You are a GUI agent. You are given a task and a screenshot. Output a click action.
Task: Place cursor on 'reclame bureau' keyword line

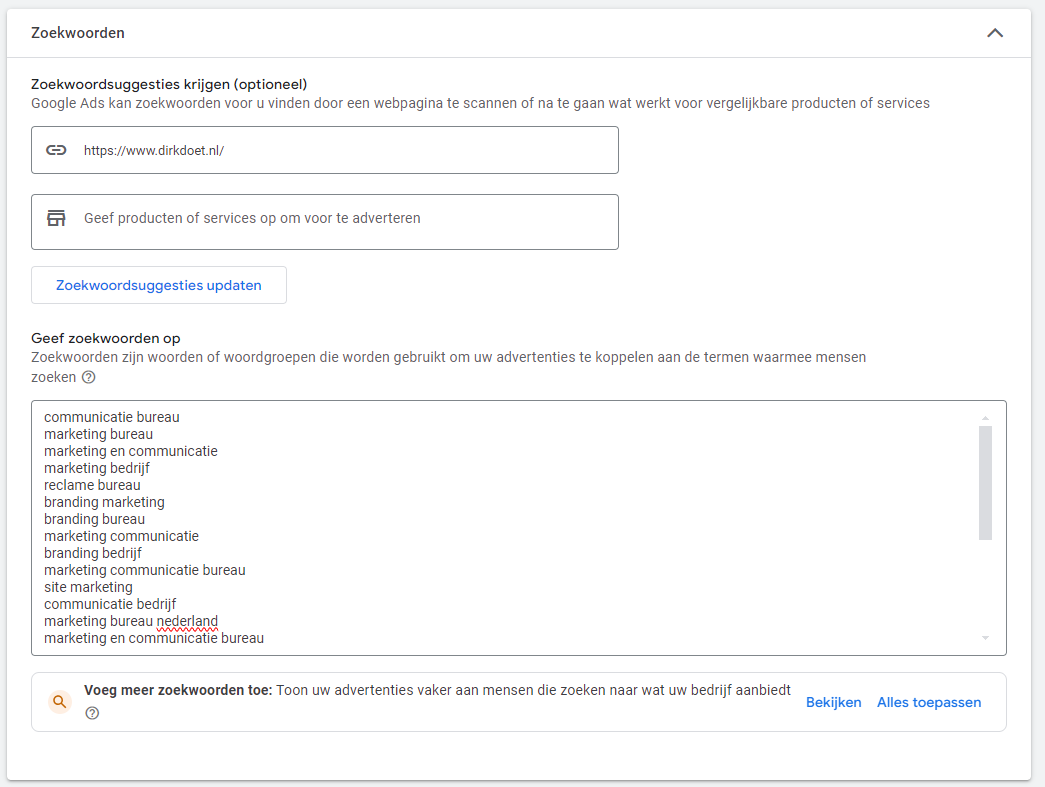(92, 485)
